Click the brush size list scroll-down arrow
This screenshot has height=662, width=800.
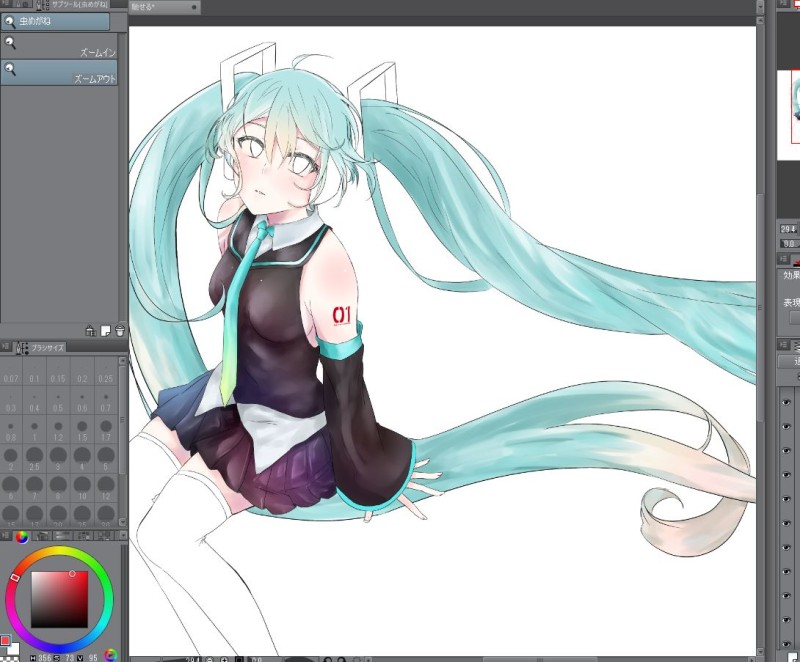coord(122,522)
